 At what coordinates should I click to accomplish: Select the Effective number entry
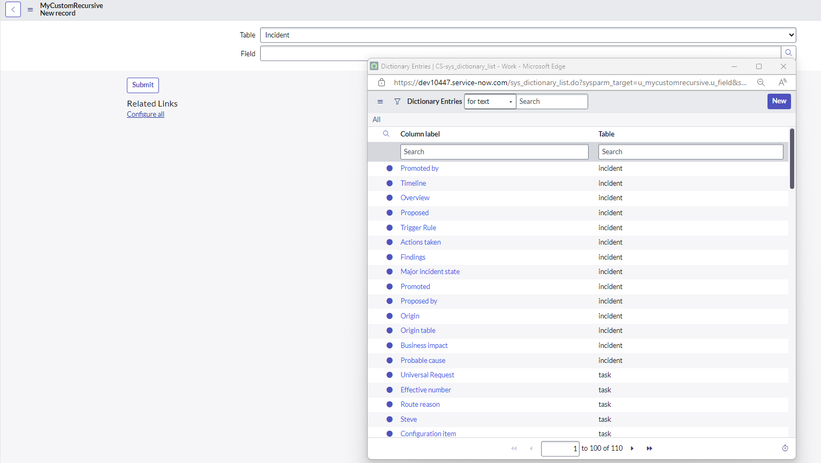(x=426, y=390)
